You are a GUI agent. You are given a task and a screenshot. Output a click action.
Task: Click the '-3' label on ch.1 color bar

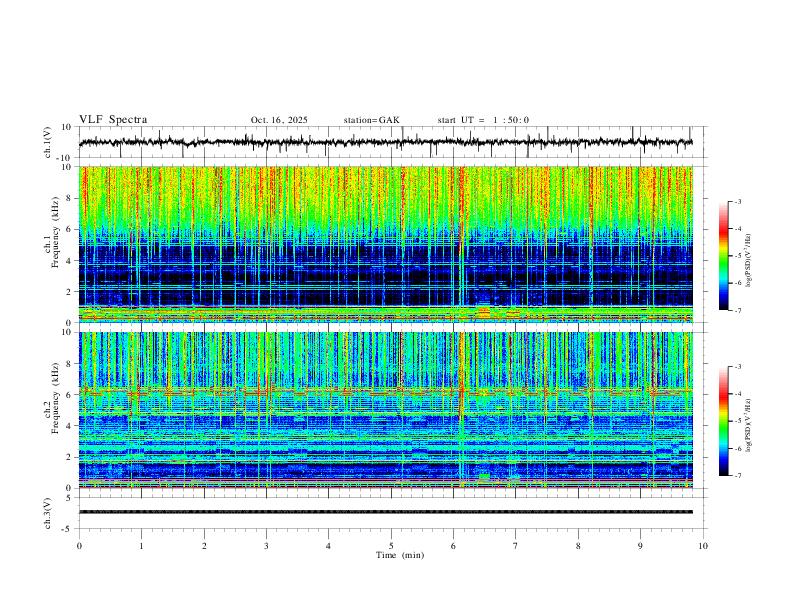pos(738,201)
